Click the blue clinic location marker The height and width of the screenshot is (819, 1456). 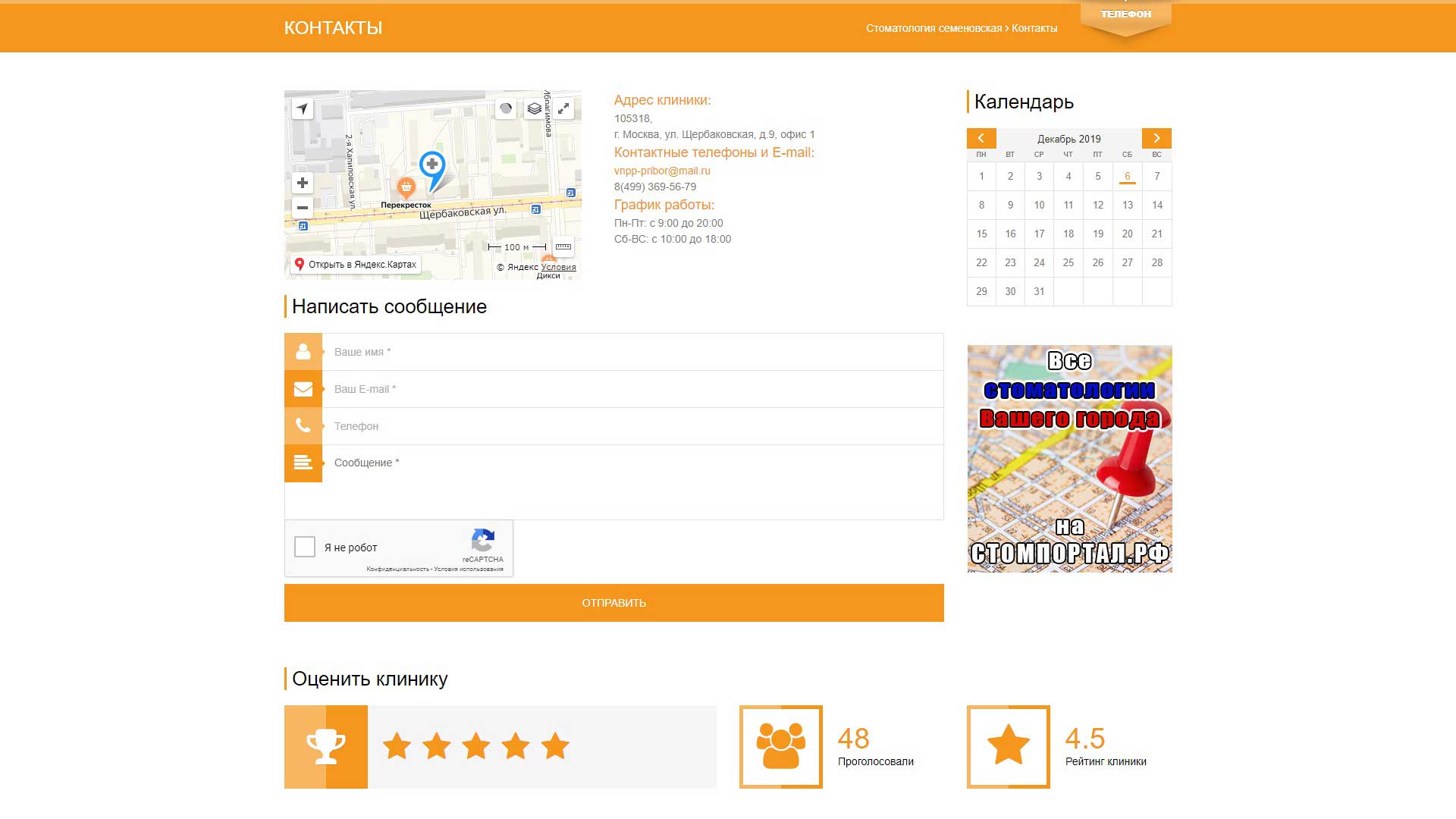[x=432, y=166]
